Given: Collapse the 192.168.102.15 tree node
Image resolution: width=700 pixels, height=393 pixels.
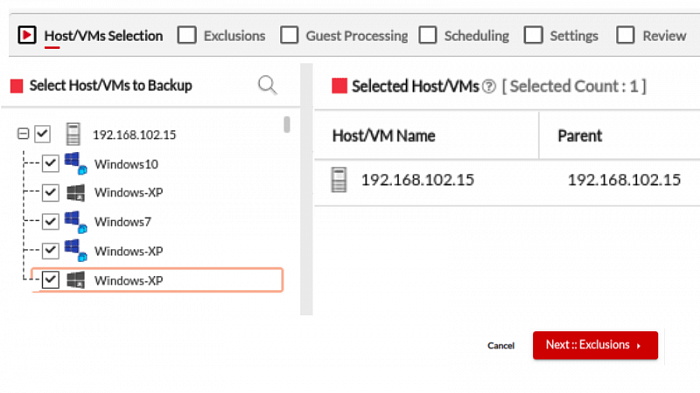Looking at the screenshot, I should point(23,134).
